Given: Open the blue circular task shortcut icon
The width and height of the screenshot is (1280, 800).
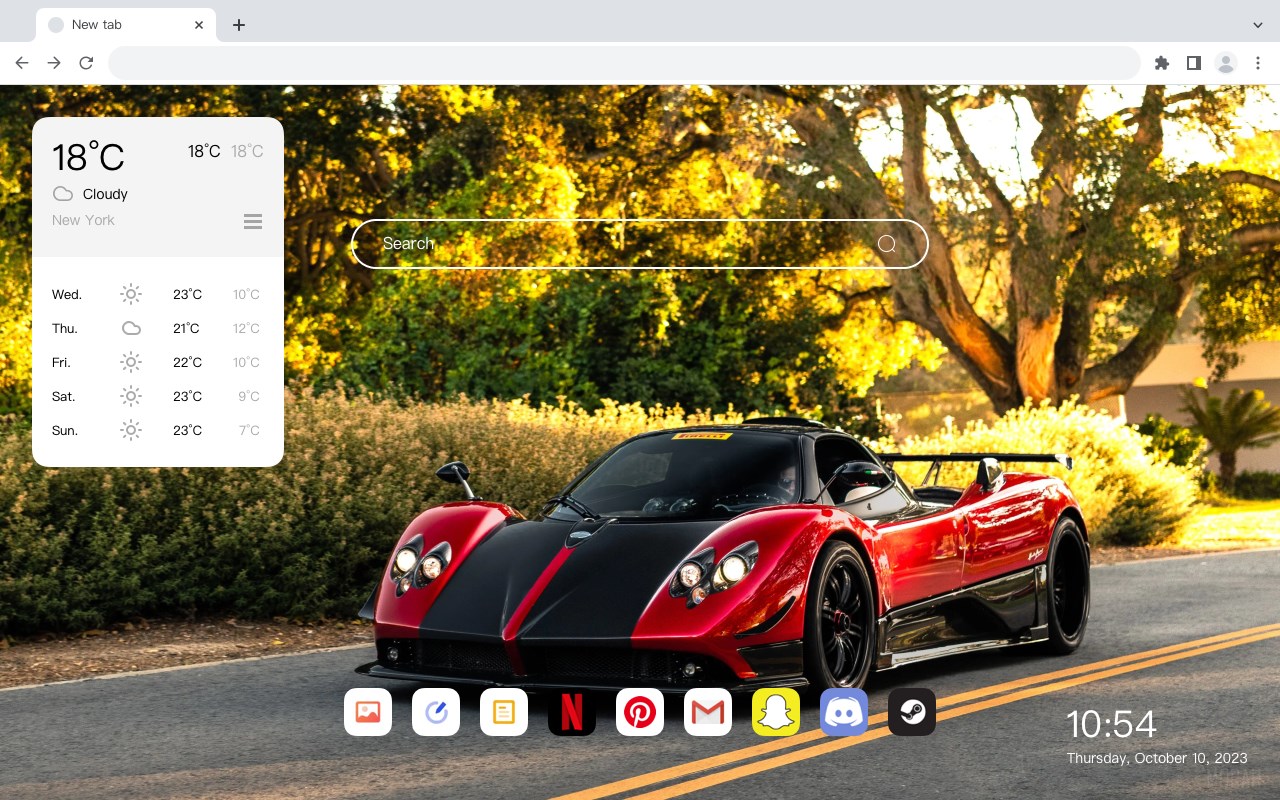Looking at the screenshot, I should [436, 712].
